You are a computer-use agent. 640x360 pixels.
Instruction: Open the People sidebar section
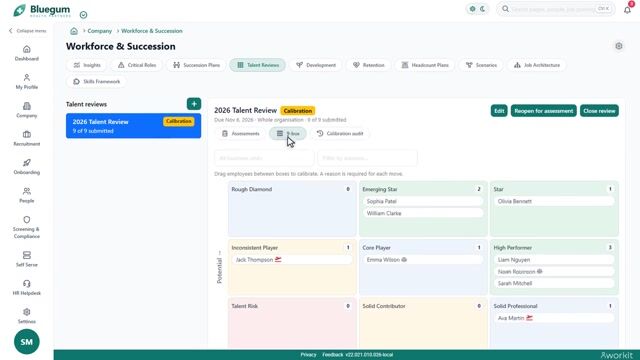27,195
